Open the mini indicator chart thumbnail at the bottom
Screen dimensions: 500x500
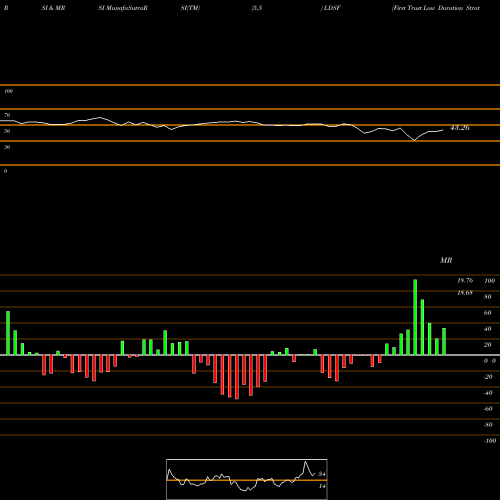click(247, 479)
